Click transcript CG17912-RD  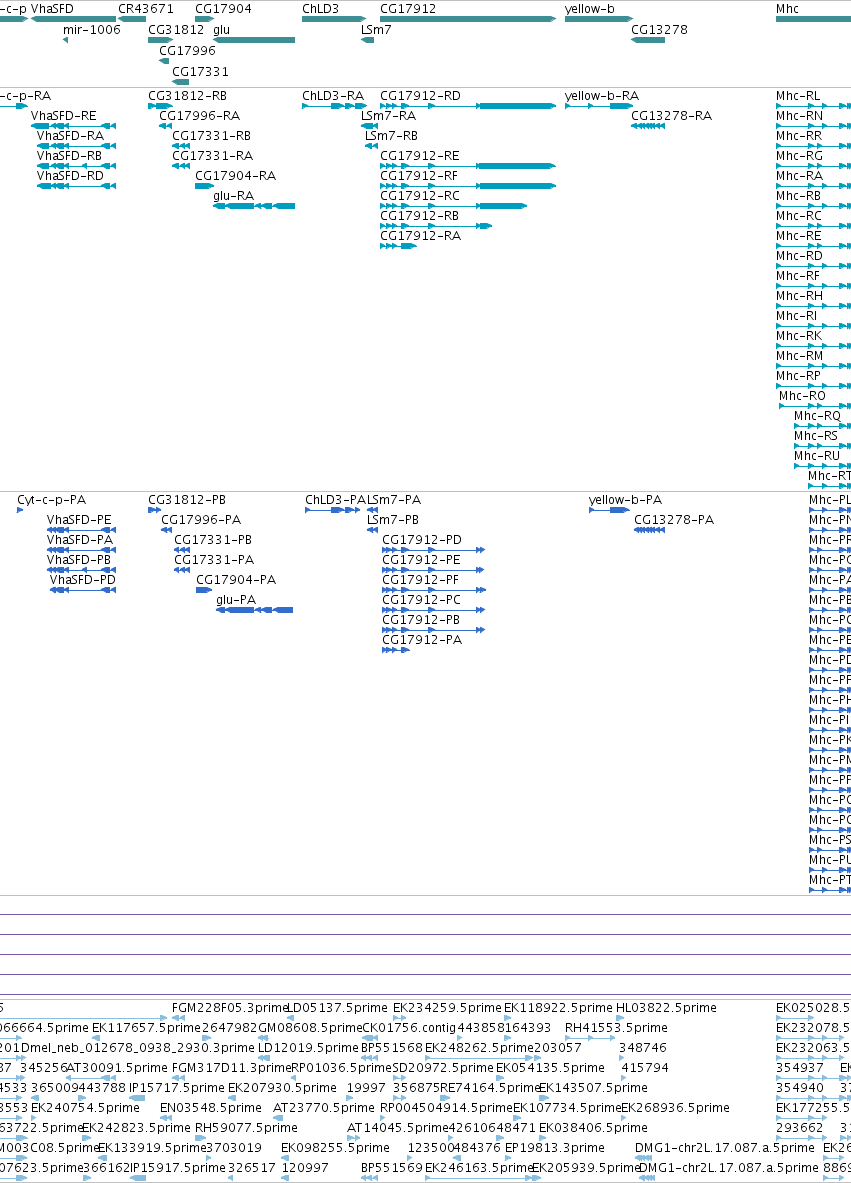click(x=468, y=106)
